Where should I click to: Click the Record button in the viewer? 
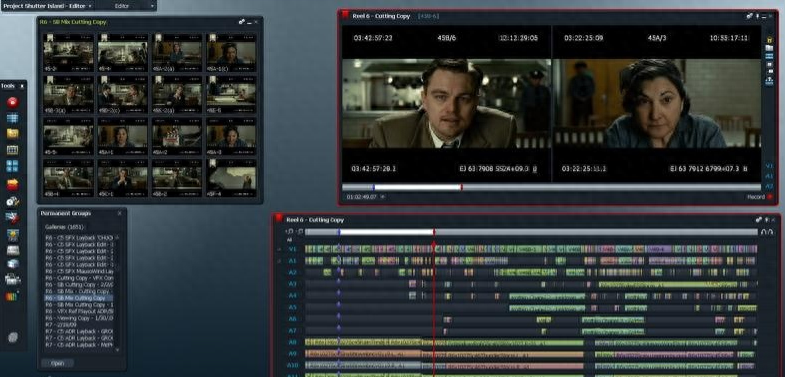point(759,197)
